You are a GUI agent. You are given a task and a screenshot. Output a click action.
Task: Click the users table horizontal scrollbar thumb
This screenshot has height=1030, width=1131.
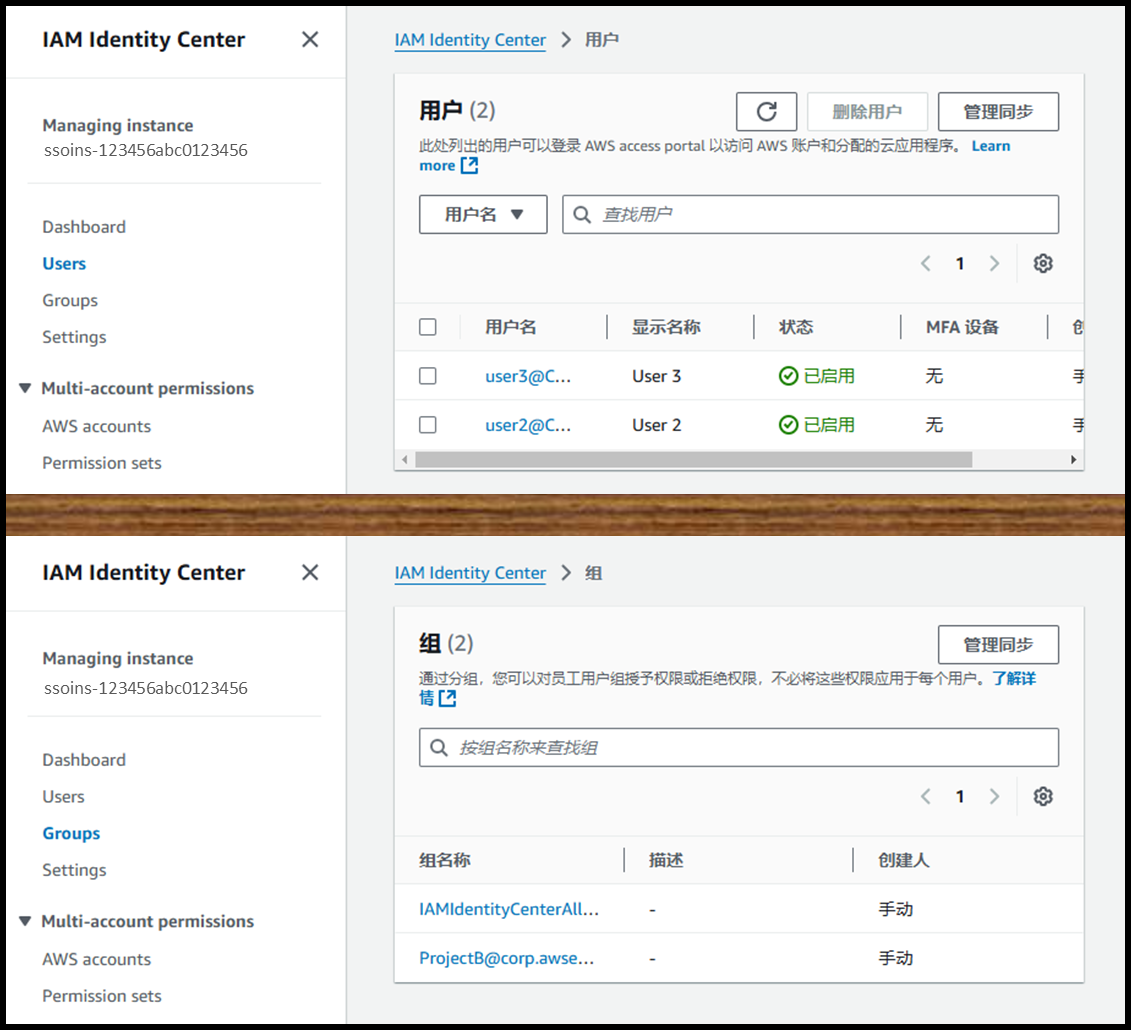click(694, 459)
